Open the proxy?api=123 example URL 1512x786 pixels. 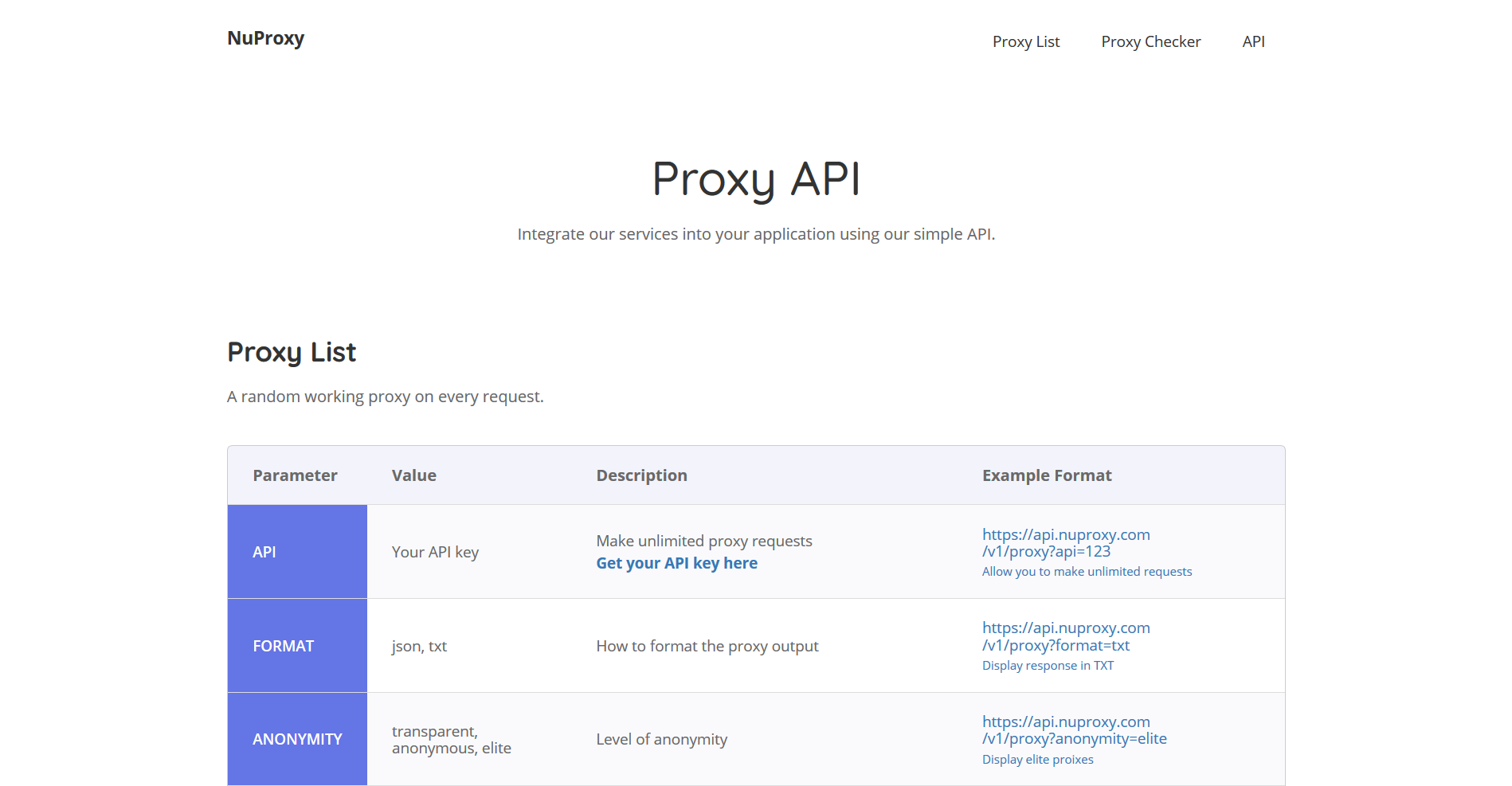point(1065,543)
